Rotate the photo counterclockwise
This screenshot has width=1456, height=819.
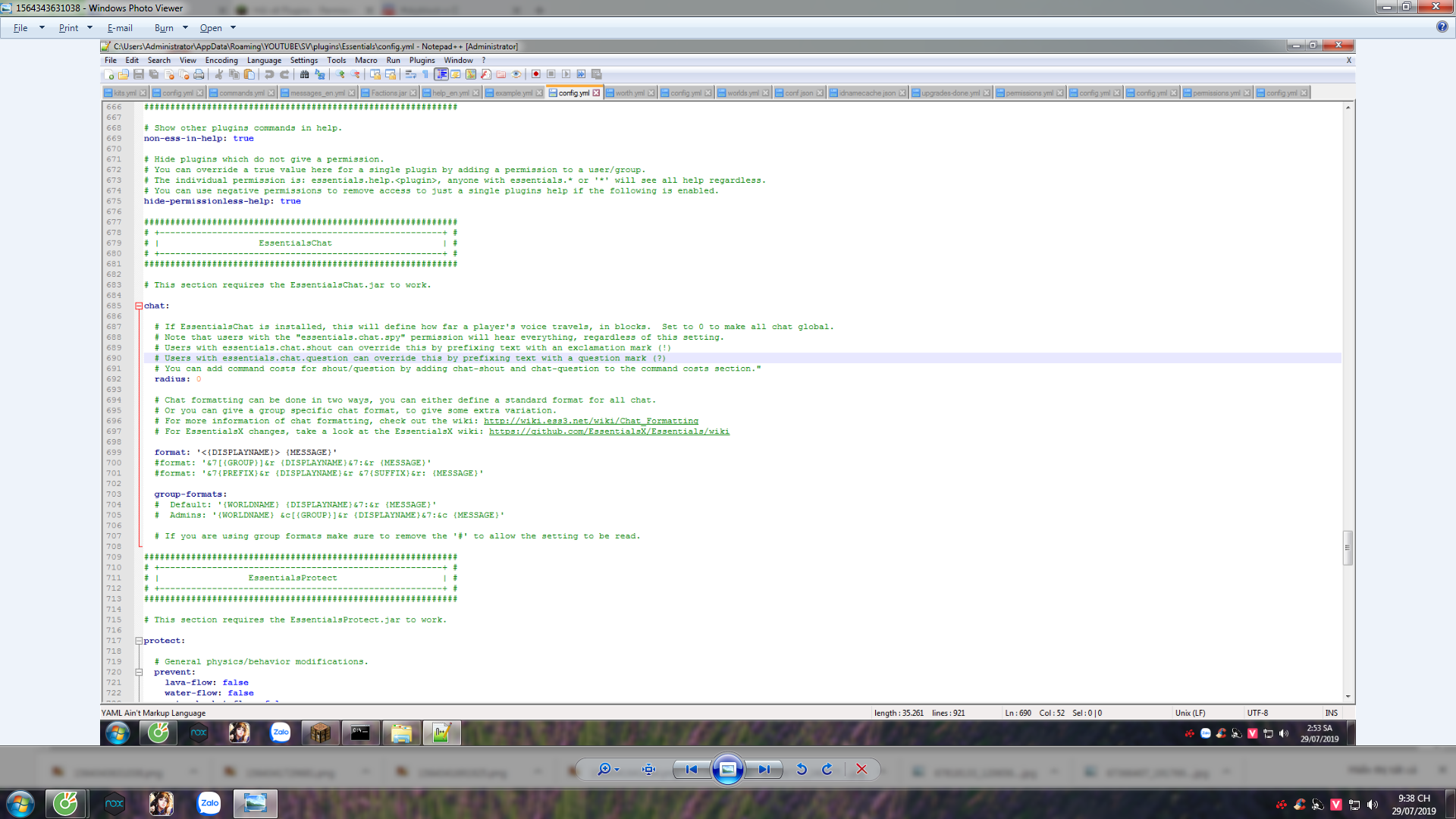[802, 769]
